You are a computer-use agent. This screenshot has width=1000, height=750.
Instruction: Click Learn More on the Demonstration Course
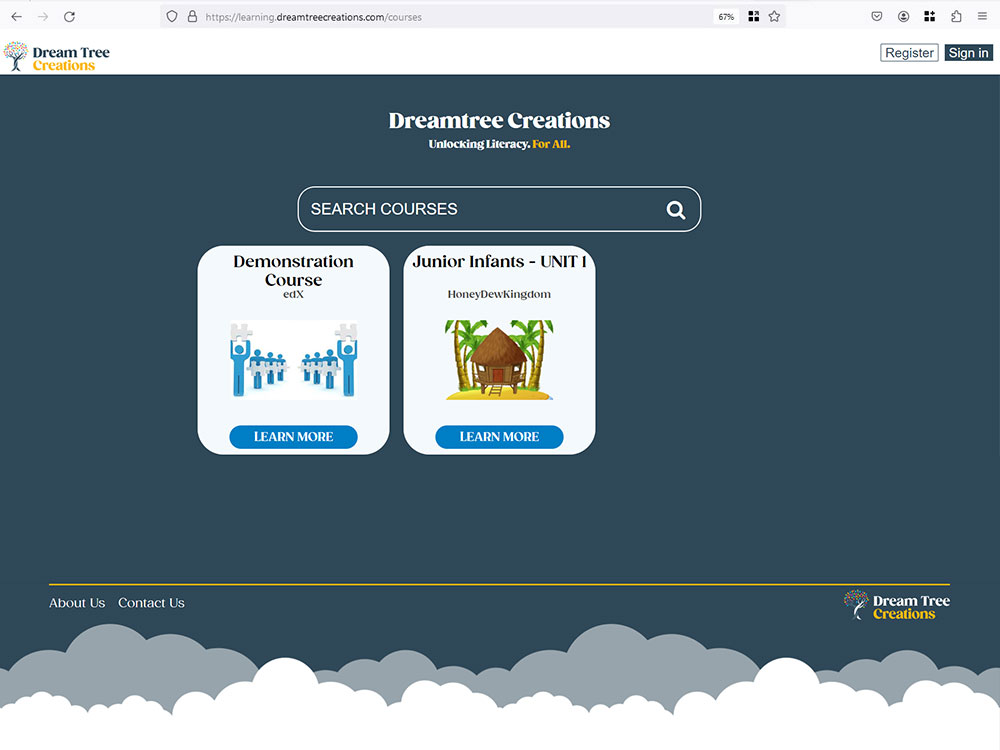tap(293, 437)
